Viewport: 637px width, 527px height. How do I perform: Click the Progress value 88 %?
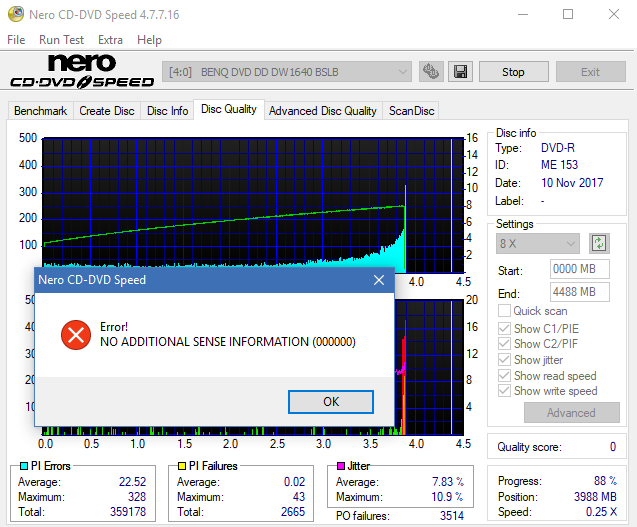pyautogui.click(x=605, y=481)
